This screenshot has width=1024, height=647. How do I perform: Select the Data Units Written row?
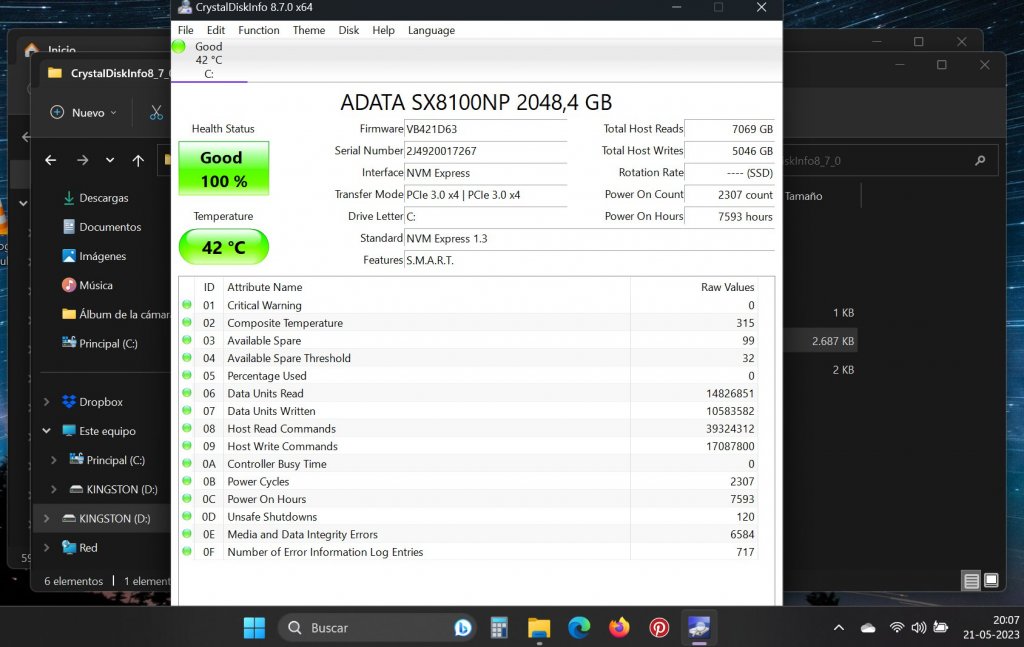click(469, 411)
